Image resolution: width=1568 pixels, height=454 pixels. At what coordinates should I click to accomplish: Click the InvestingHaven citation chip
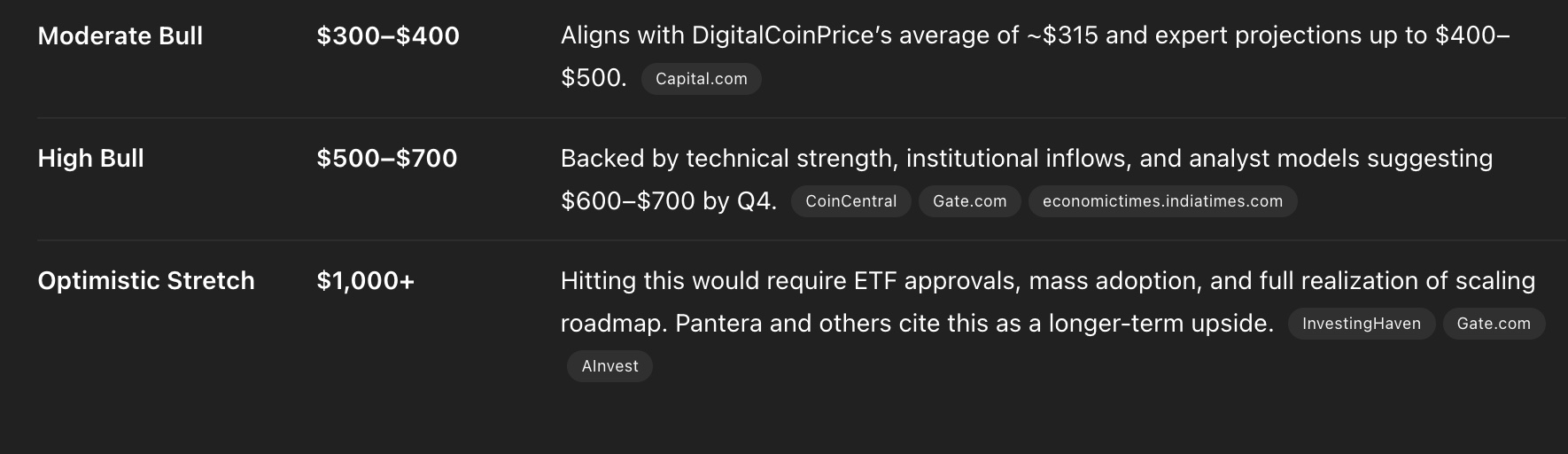pyautogui.click(x=1361, y=324)
